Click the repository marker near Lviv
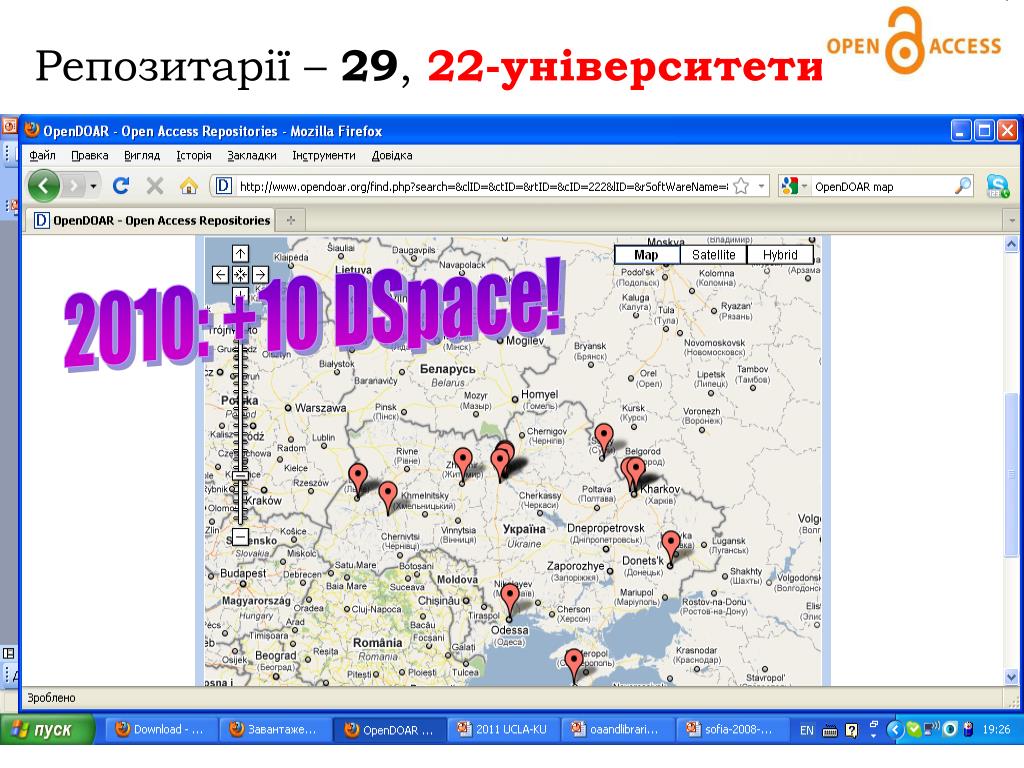 [358, 479]
